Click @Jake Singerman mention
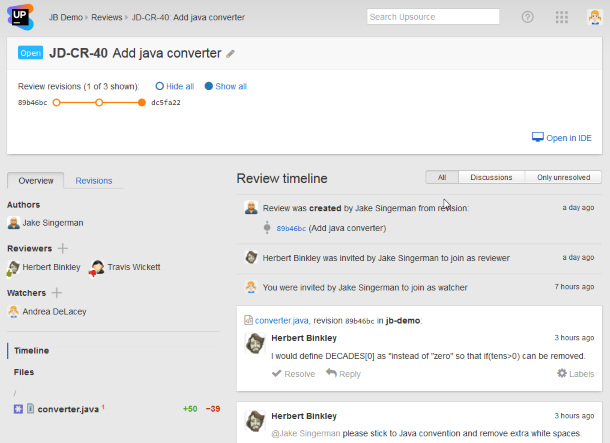 (x=306, y=433)
